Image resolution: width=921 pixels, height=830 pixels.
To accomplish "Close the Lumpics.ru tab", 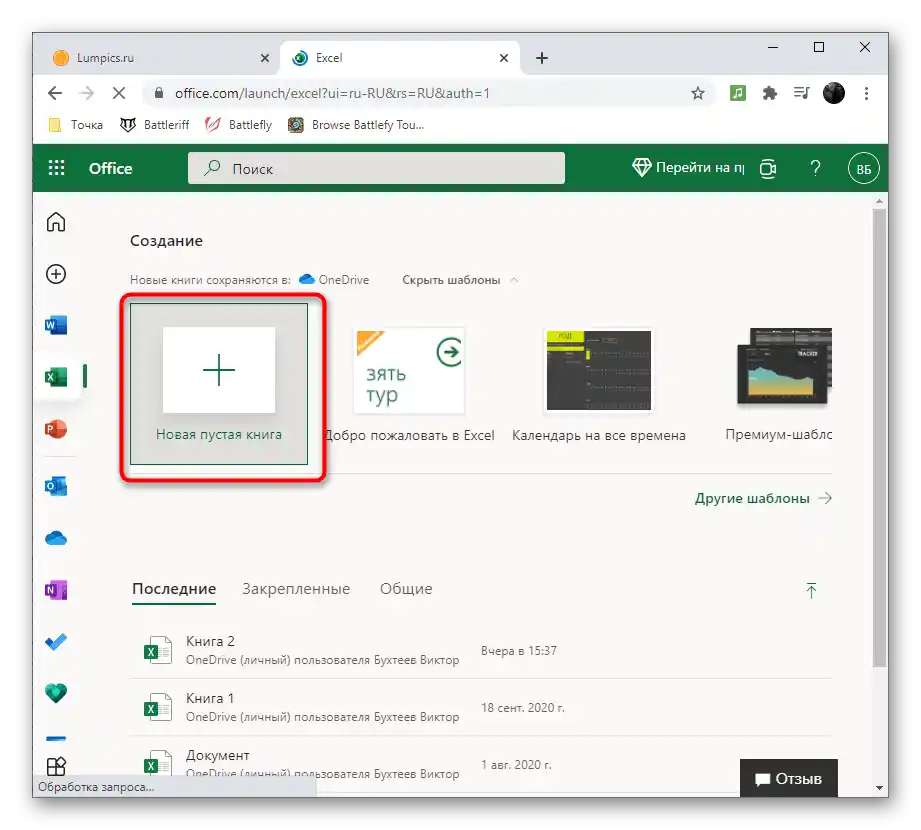I will (264, 58).
